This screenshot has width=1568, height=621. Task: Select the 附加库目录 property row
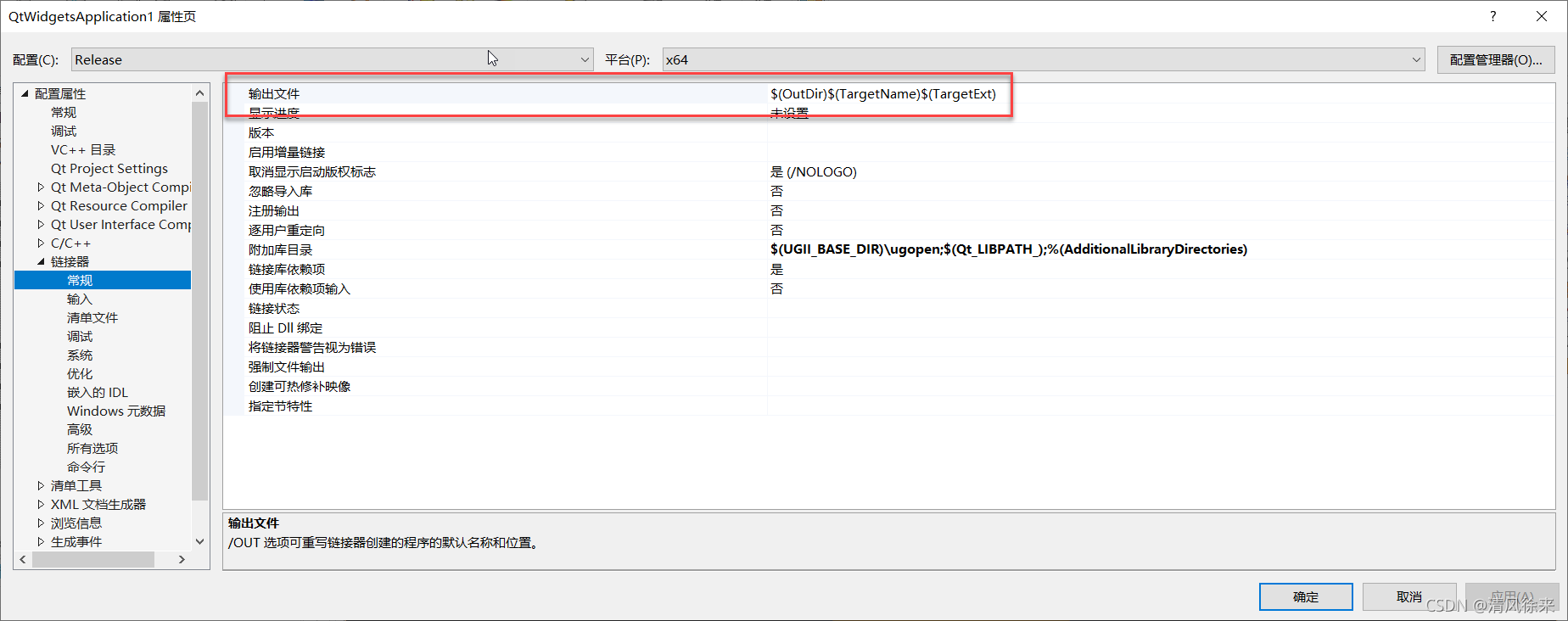889,249
